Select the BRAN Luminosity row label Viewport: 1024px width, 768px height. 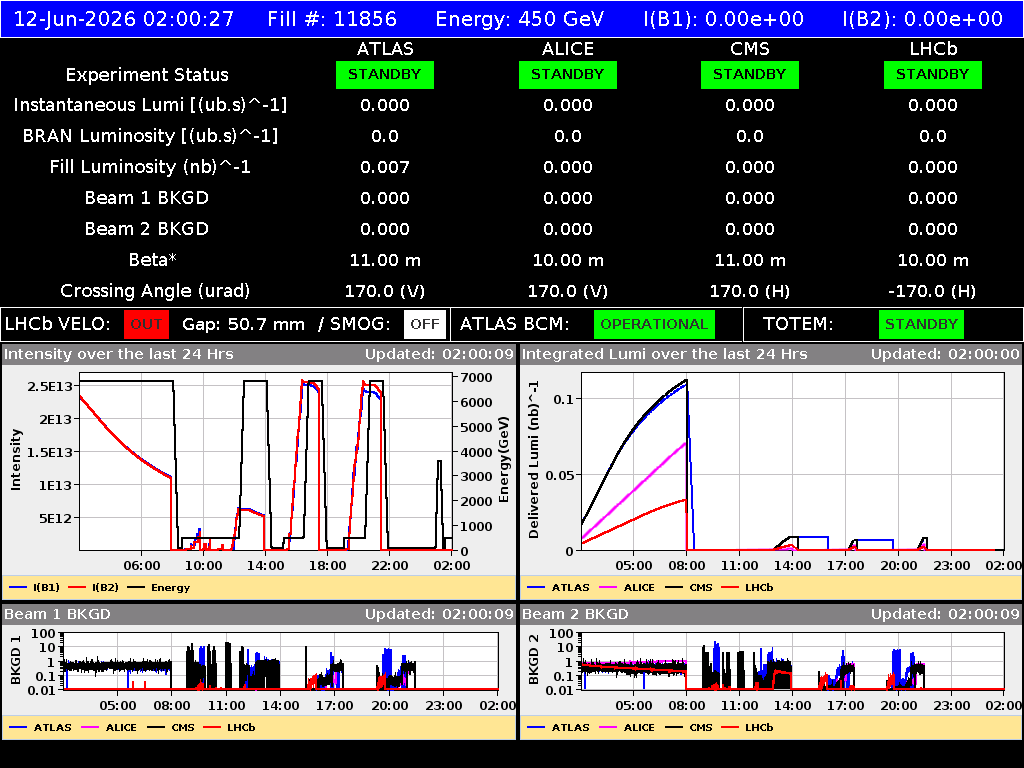[x=150, y=136]
